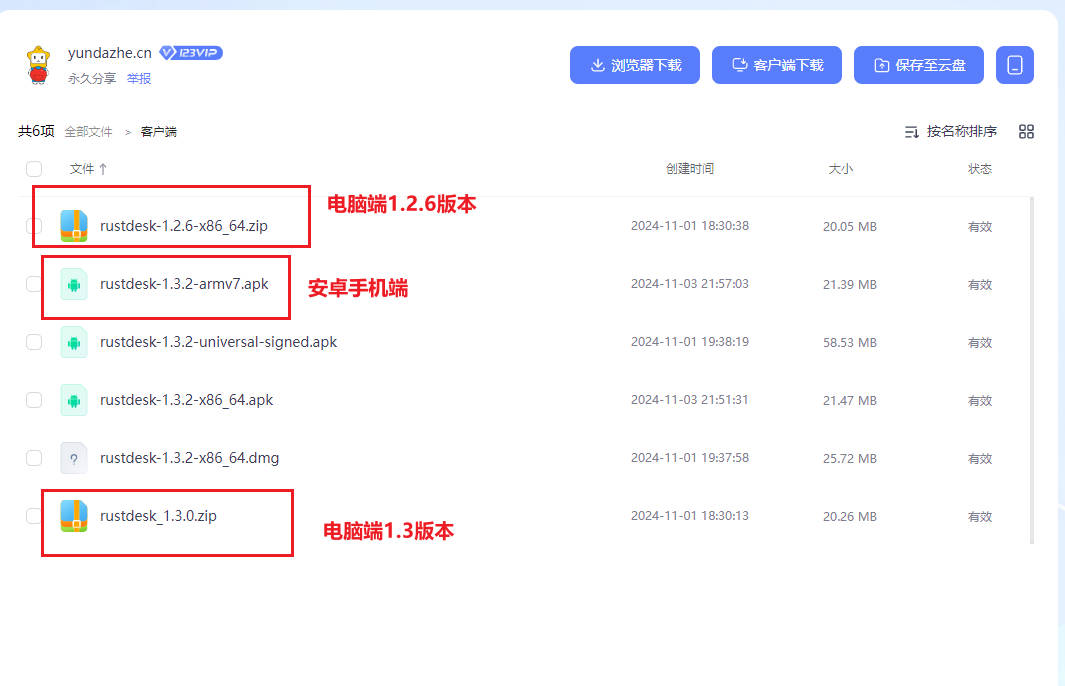Click 有效 status of rustdesk_1.3.0.zip

point(979,517)
